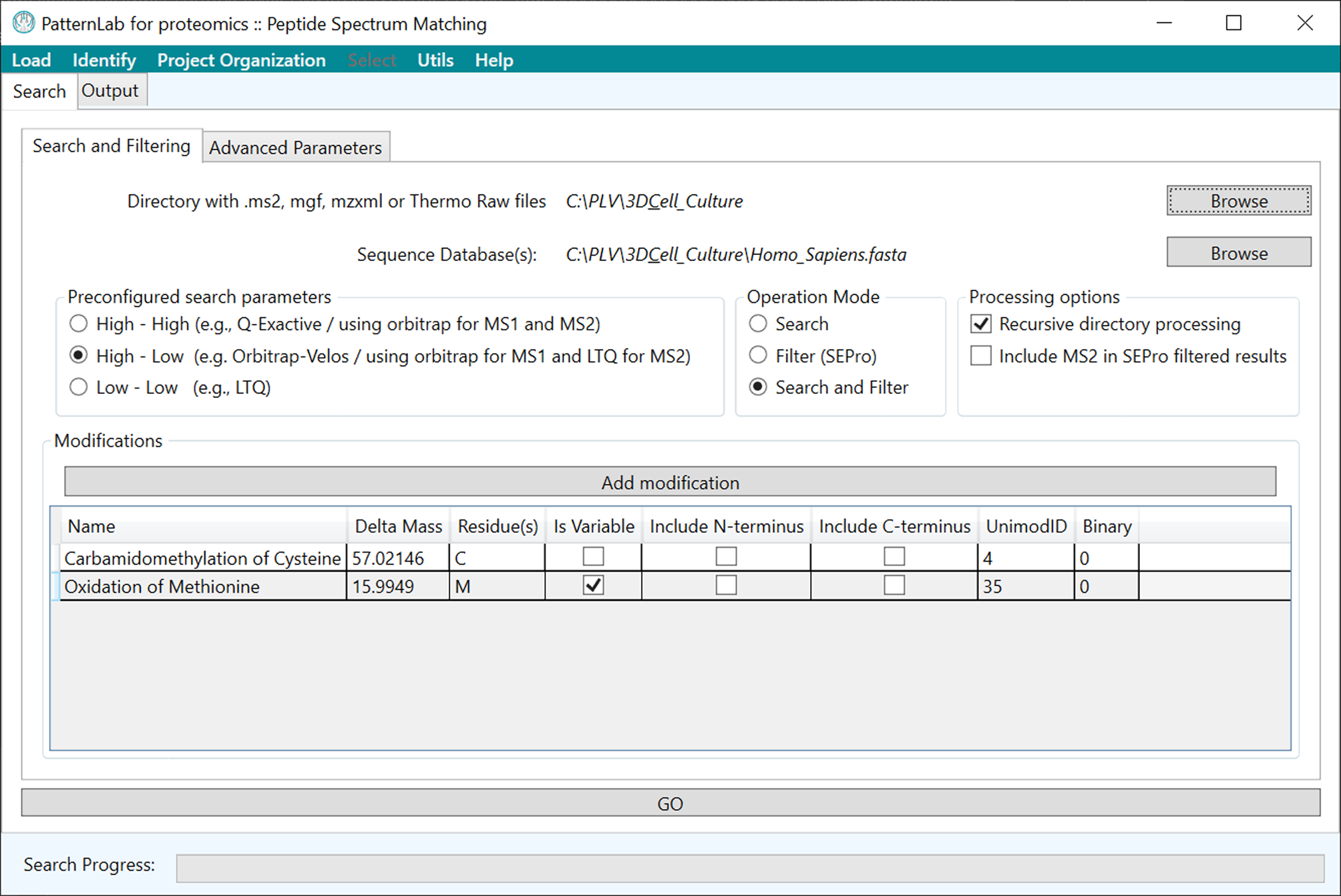The image size is (1341, 896).
Task: Open the Identify menu
Action: tap(104, 60)
